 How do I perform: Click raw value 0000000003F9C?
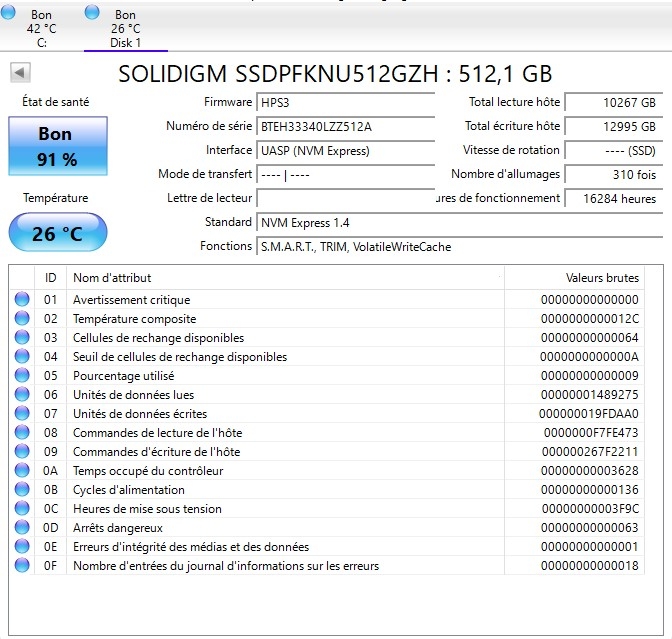tap(591, 509)
